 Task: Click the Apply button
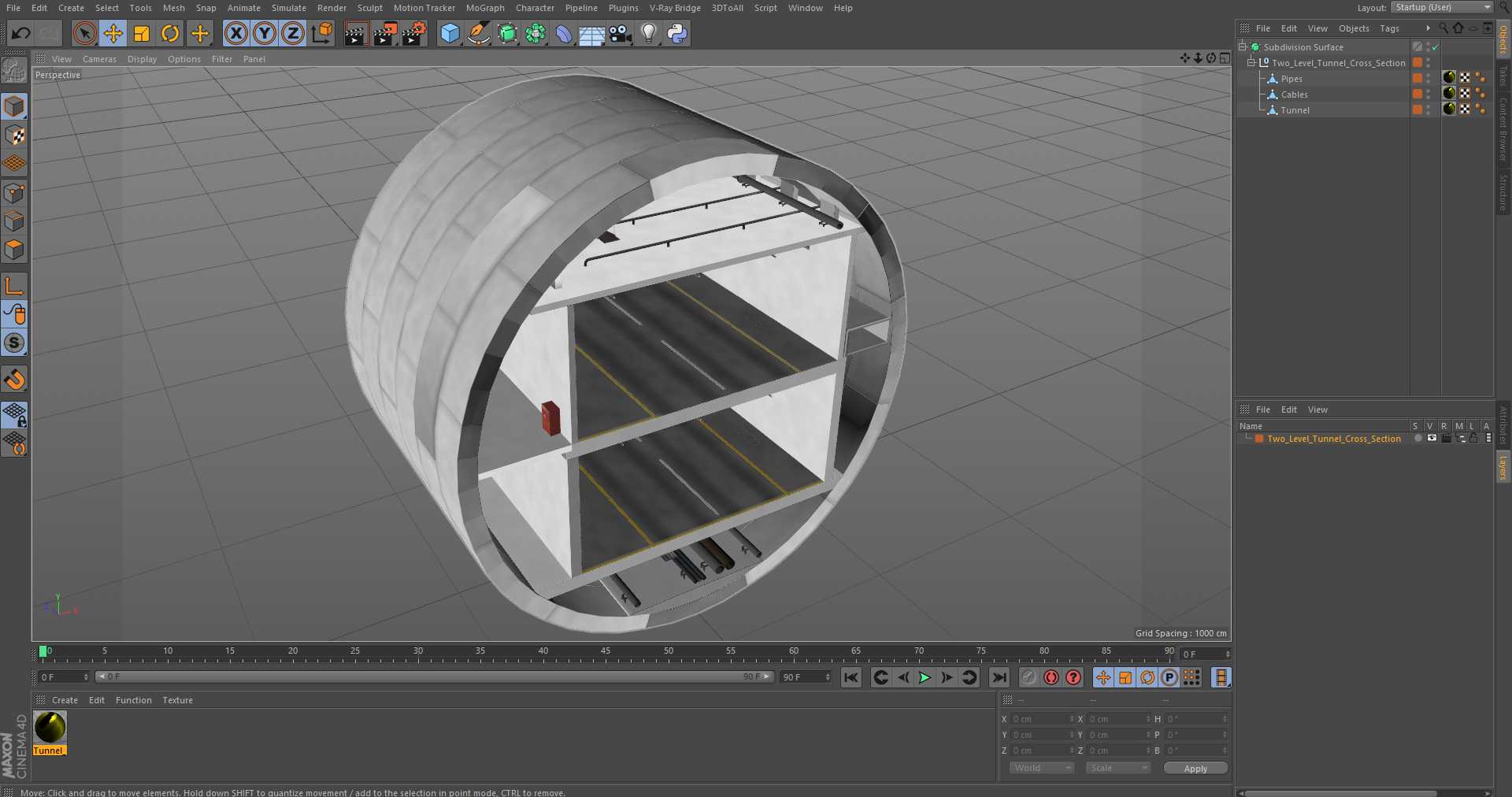click(x=1195, y=768)
